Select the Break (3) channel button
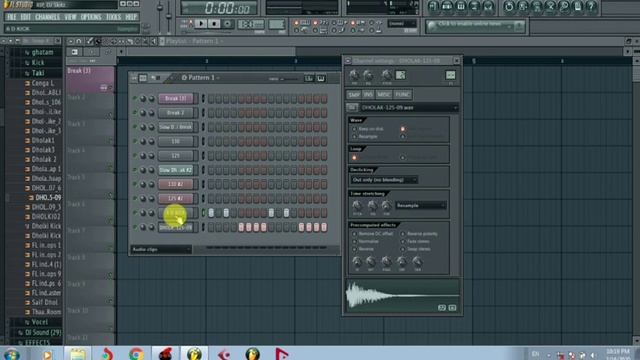Image resolution: width=640 pixels, height=360 pixels. (176, 98)
